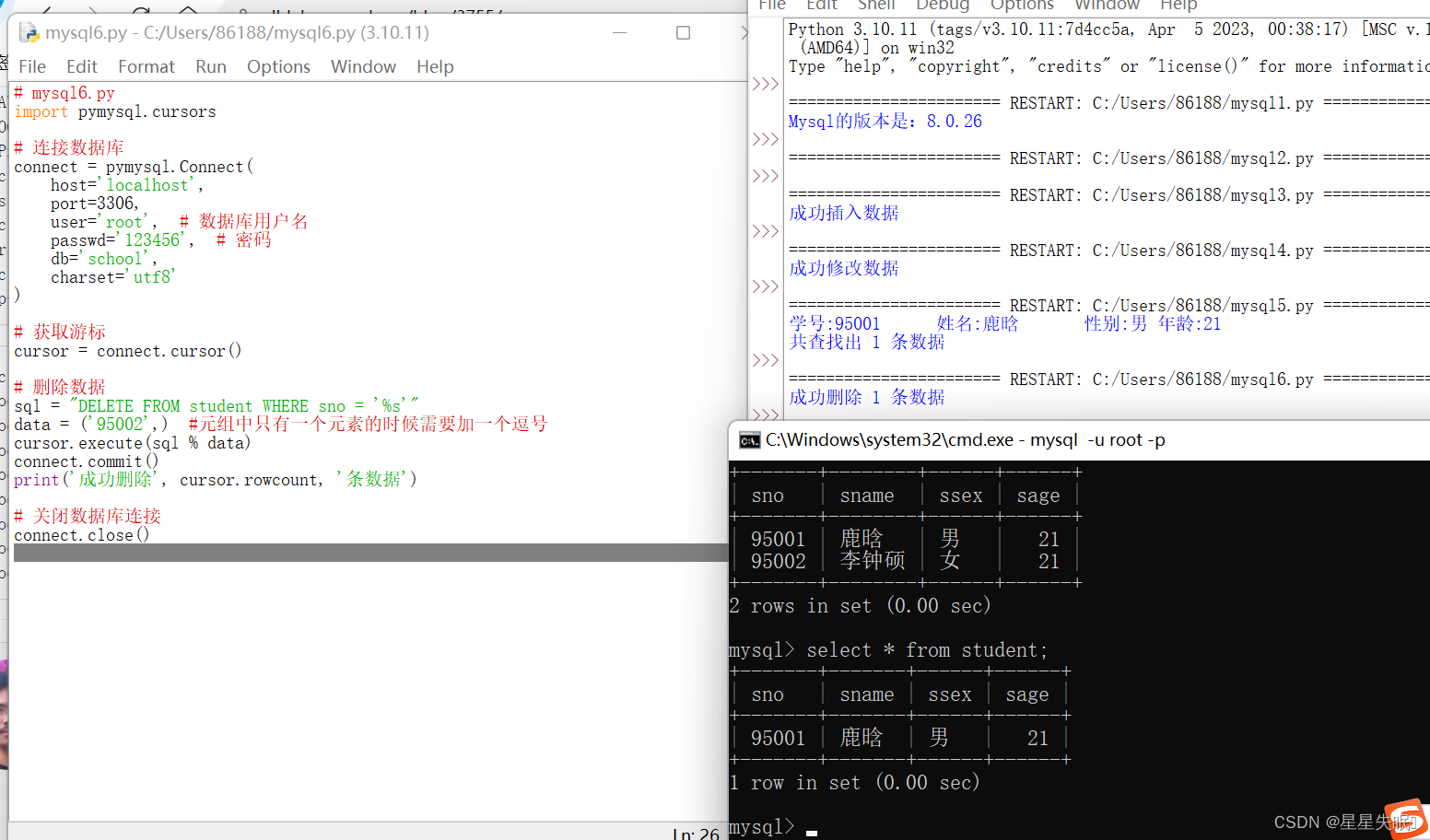Viewport: 1430px width, 840px height.
Task: Minimize the mysql6.py editor window
Action: (620, 32)
